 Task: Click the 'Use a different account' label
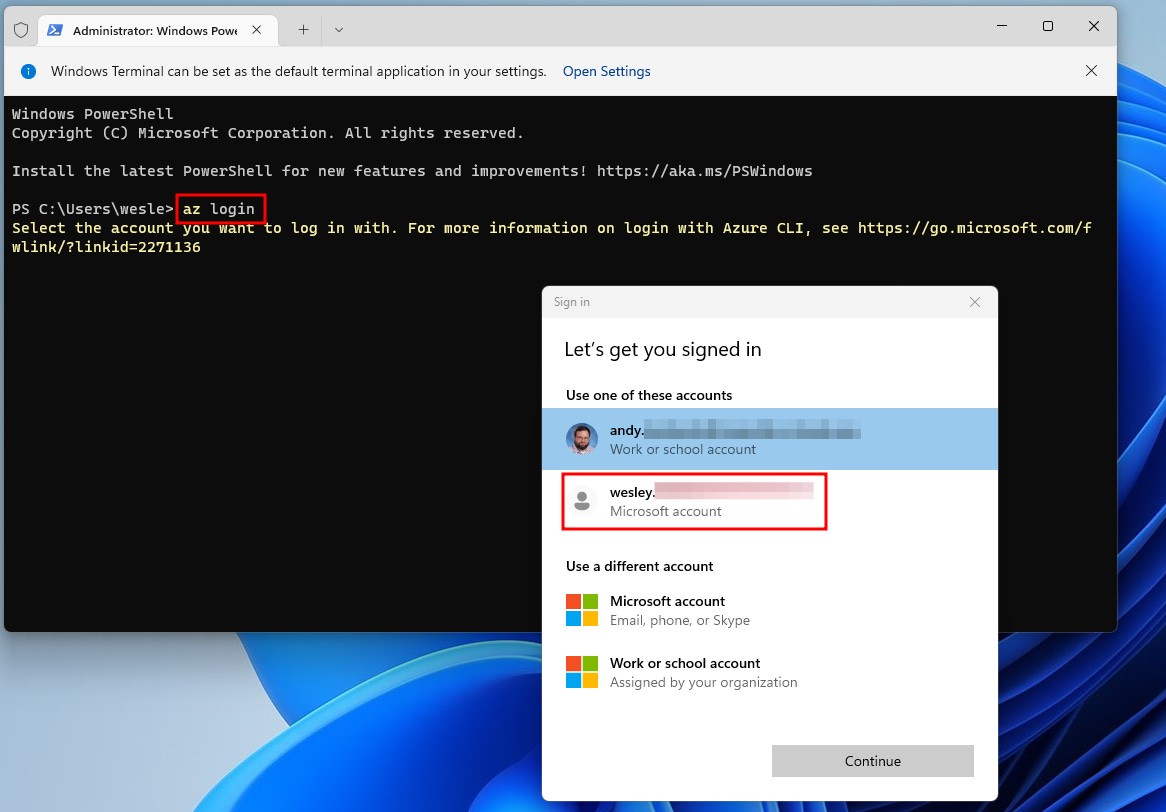pyautogui.click(x=640, y=566)
